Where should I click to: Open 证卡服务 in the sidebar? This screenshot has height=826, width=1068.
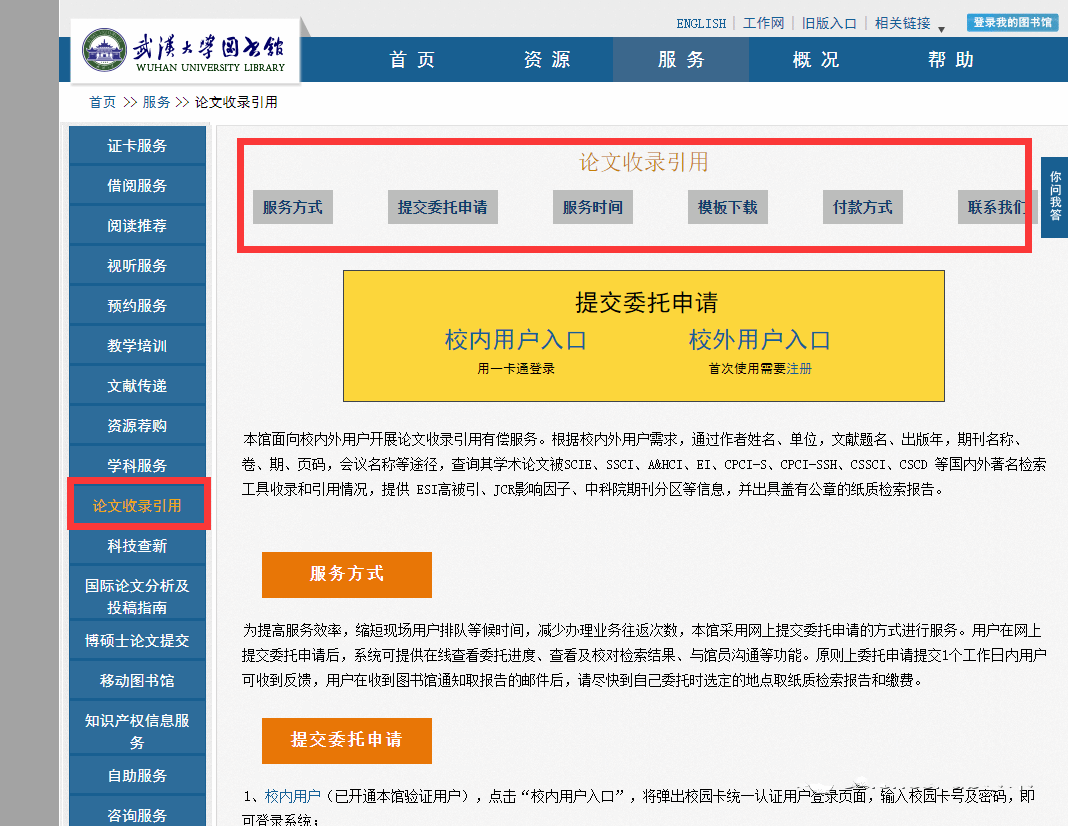(x=137, y=146)
